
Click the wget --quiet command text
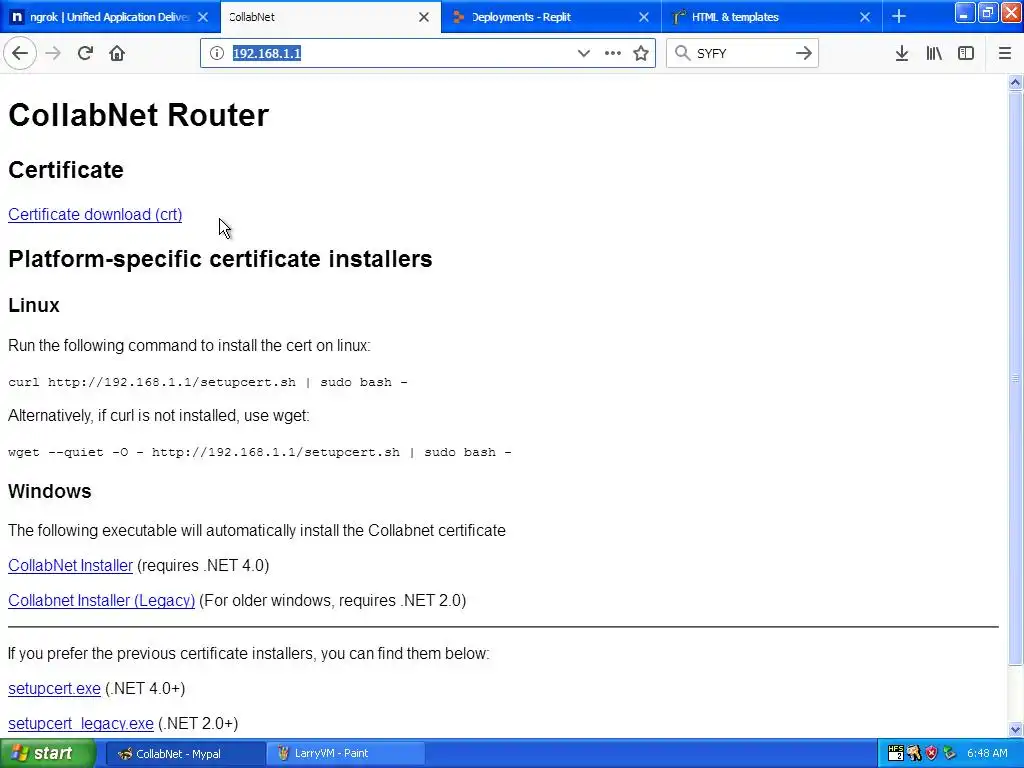point(260,452)
